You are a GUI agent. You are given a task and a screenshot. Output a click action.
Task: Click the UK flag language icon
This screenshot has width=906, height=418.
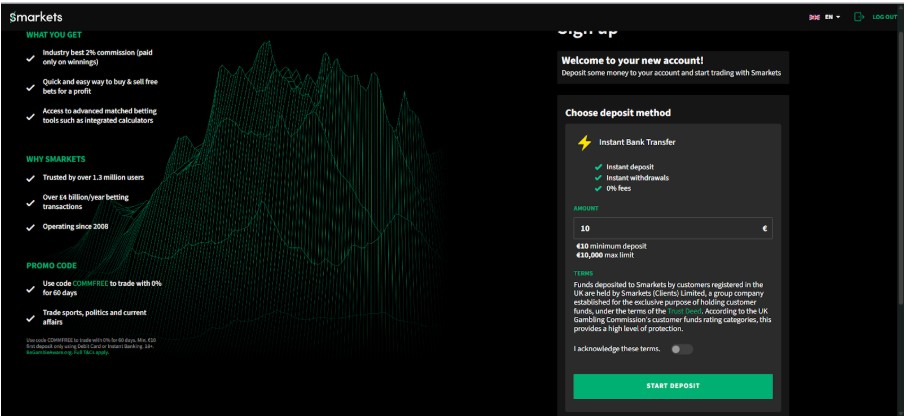(814, 17)
